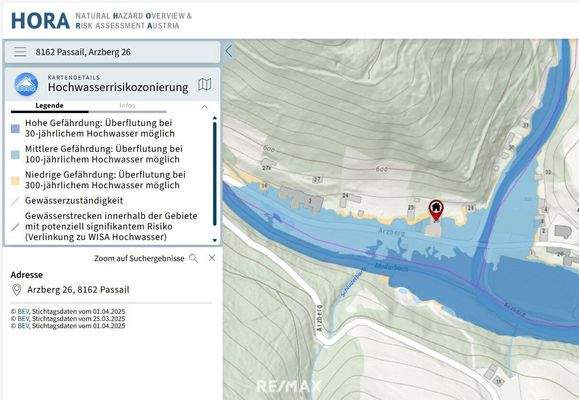
Task: Click the Niedrige Gefährdung orange swatch
Action: [15, 181]
